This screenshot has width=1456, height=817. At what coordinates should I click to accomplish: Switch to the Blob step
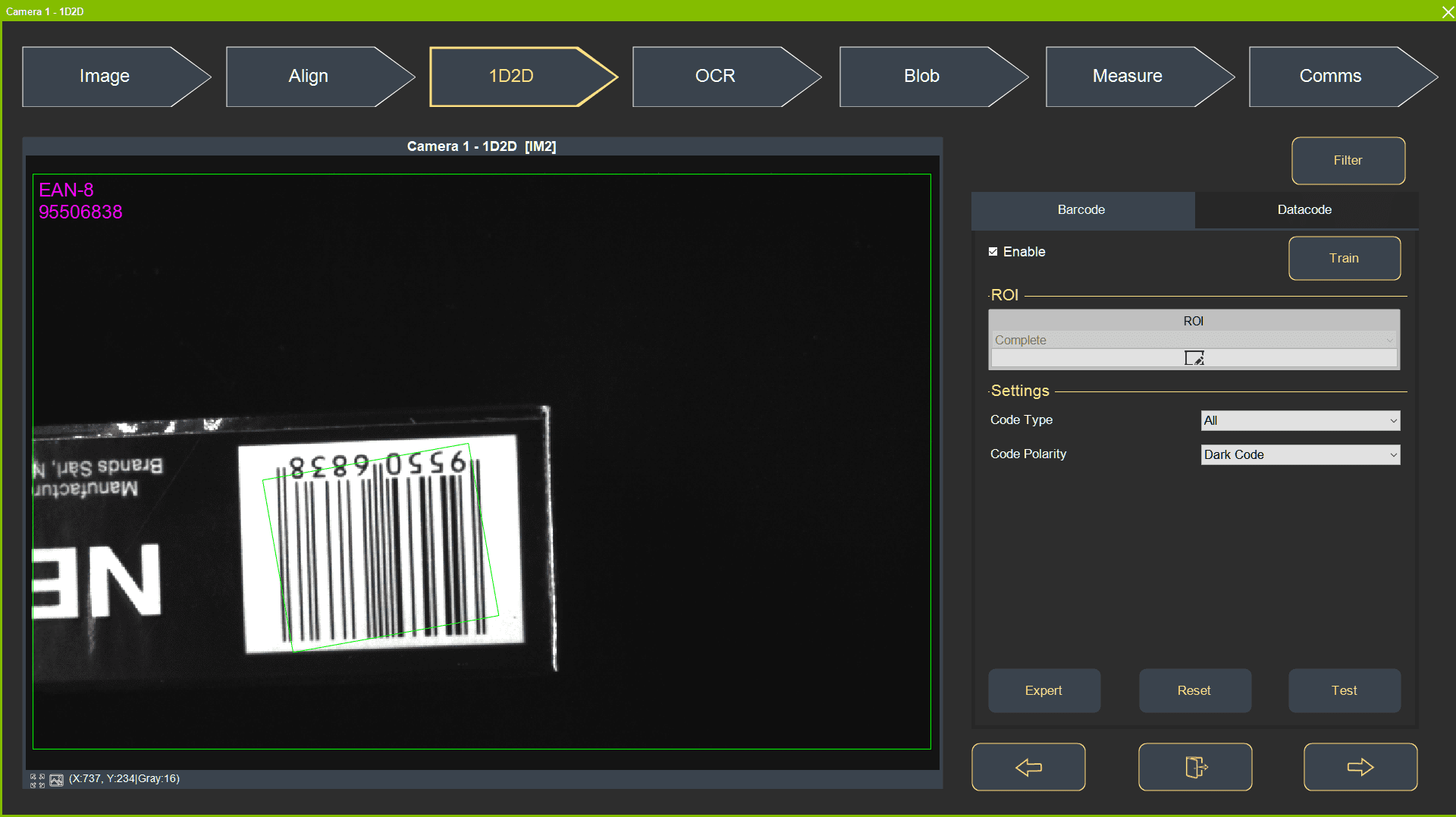(934, 77)
